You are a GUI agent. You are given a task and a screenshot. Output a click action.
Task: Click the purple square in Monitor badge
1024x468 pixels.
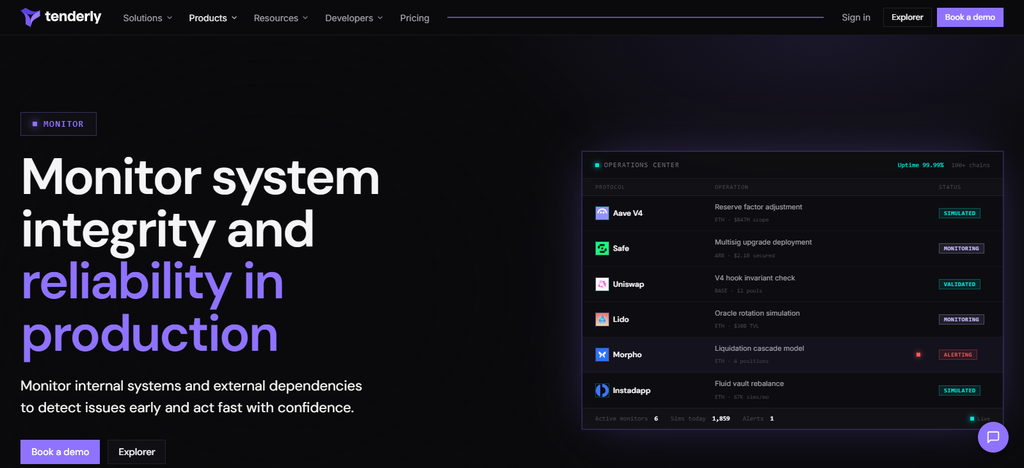coord(35,124)
